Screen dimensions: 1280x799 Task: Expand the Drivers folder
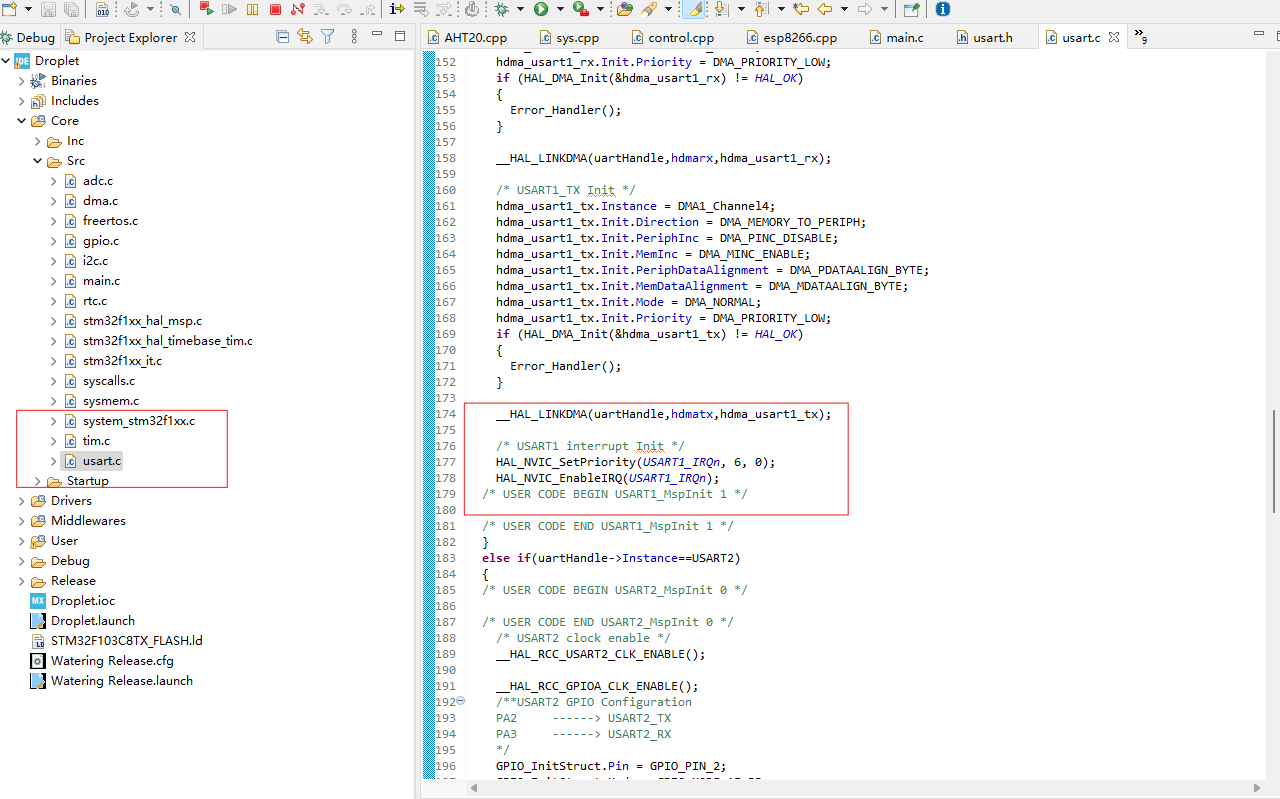(22, 501)
